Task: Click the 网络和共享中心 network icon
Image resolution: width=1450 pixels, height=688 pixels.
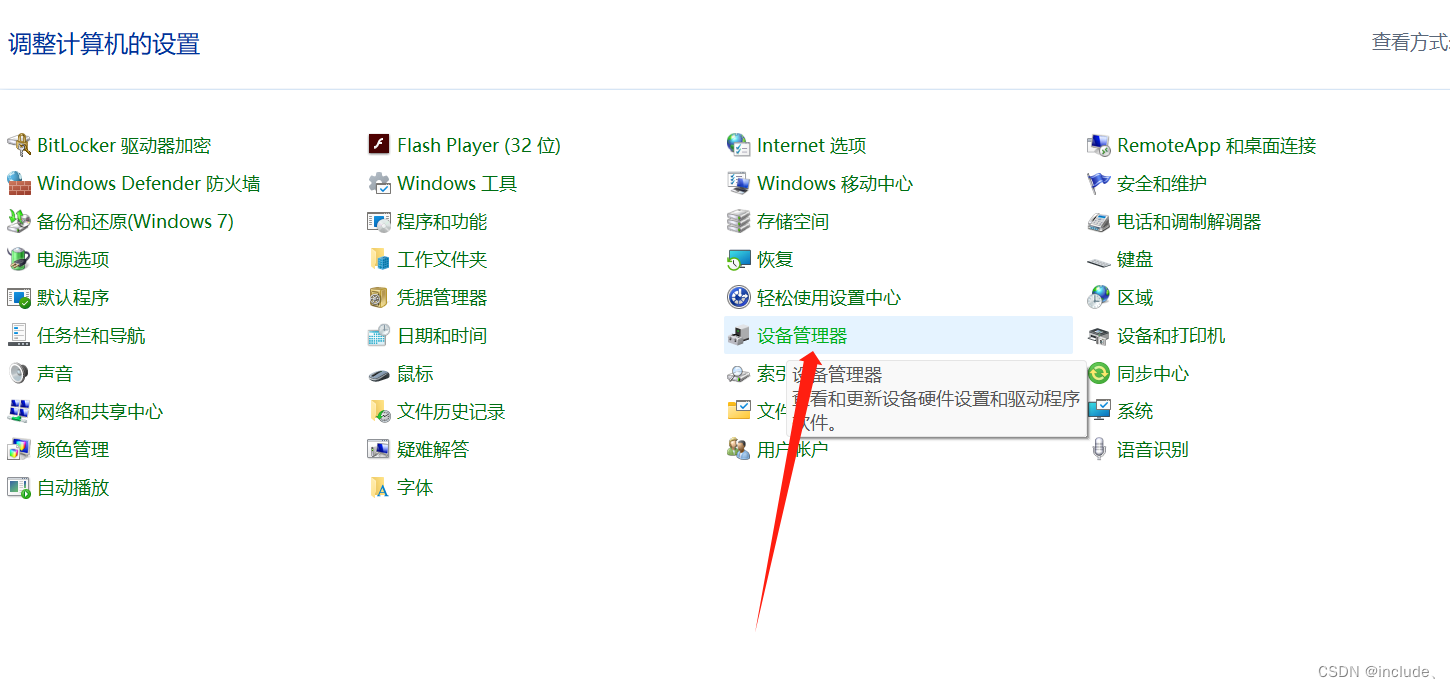Action: [19, 411]
